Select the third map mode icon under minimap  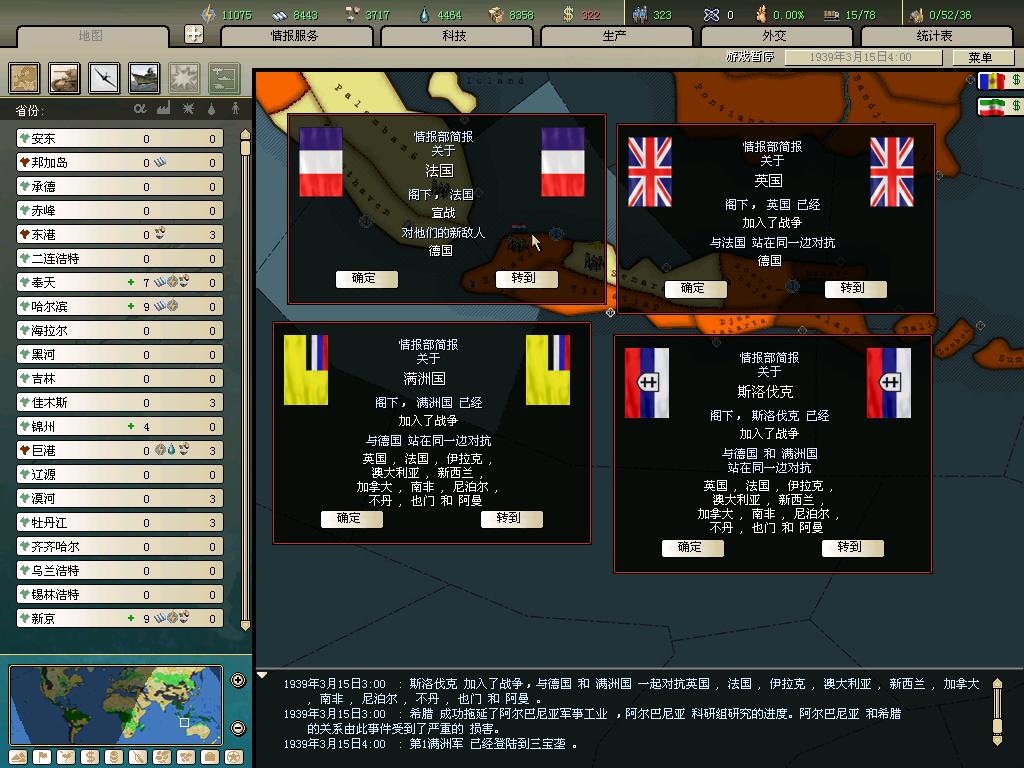(66, 757)
